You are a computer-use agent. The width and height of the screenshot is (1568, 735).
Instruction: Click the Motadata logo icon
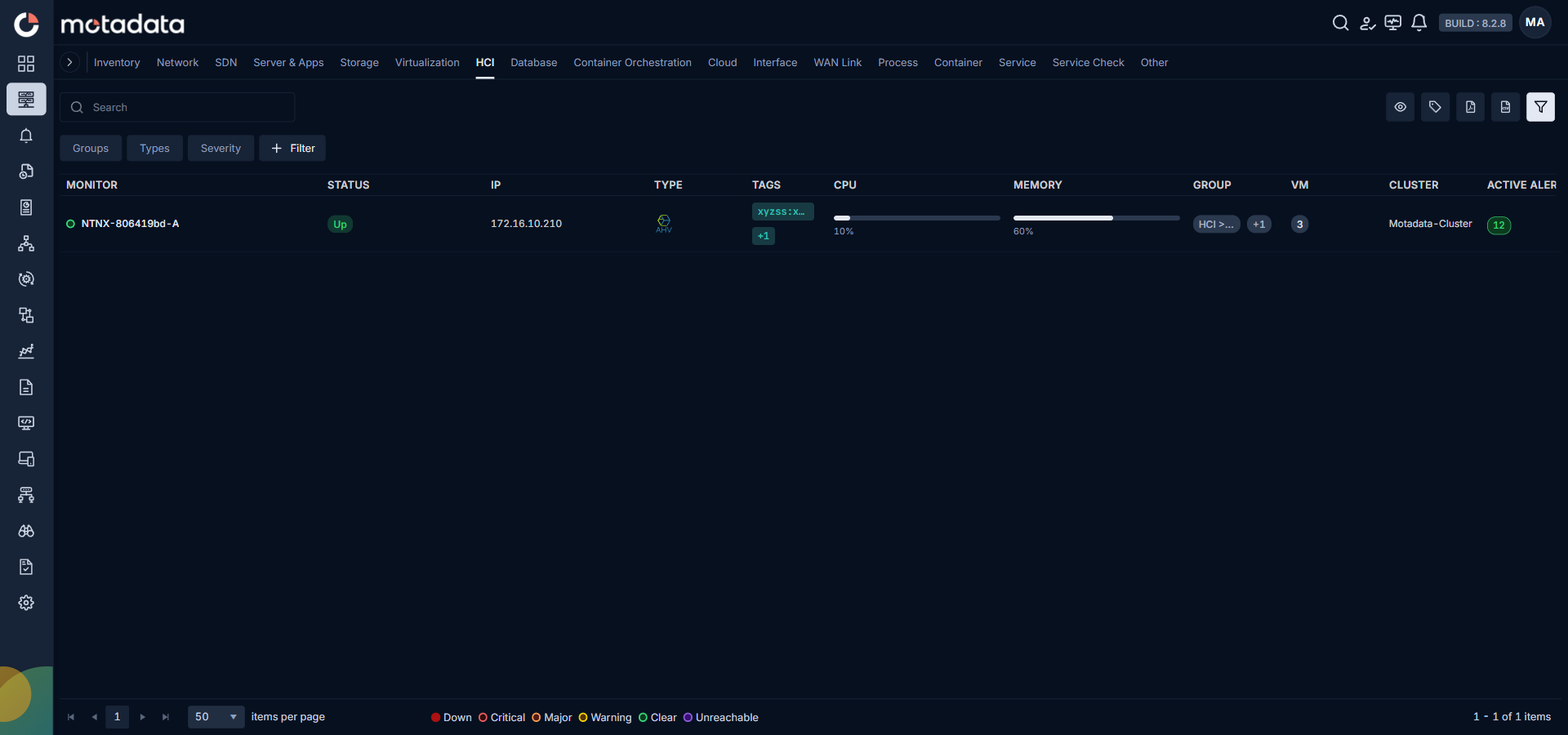pos(26,24)
